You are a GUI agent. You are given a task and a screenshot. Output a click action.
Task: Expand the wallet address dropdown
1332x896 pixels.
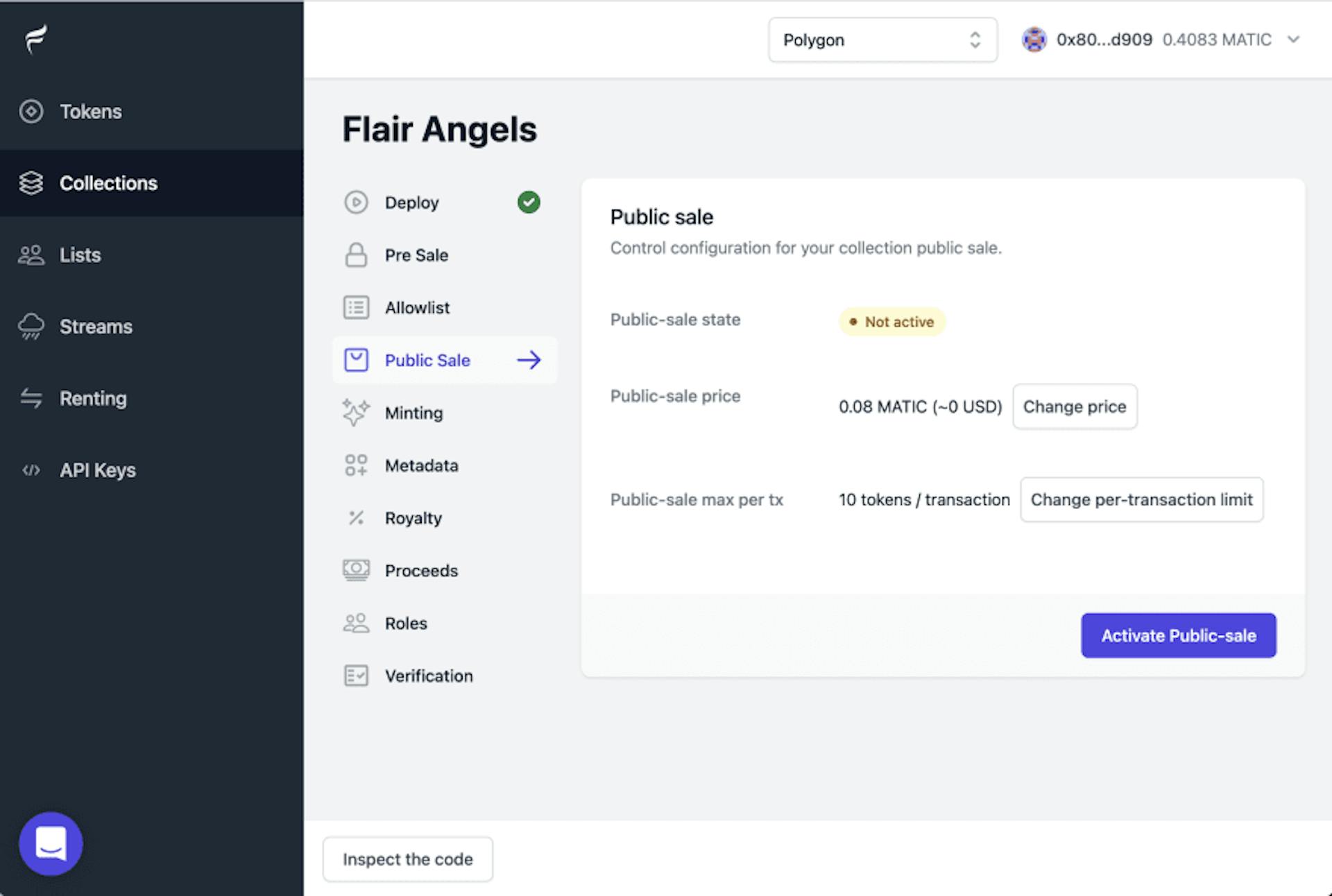coord(1296,40)
